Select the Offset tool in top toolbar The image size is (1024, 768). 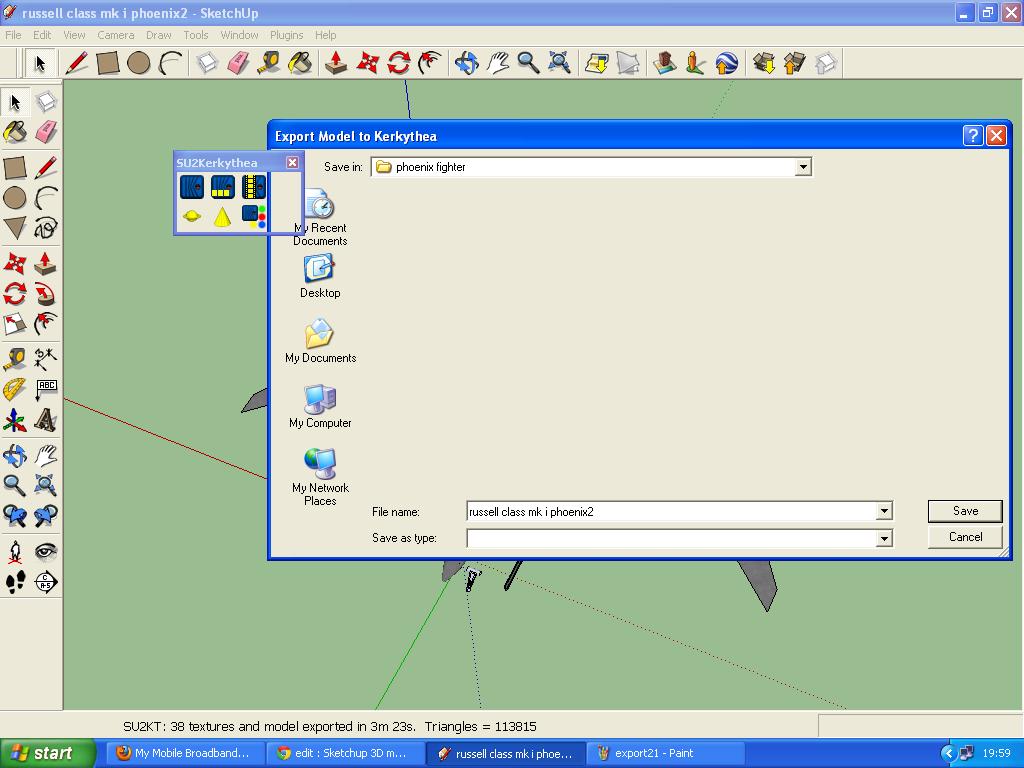coord(430,63)
